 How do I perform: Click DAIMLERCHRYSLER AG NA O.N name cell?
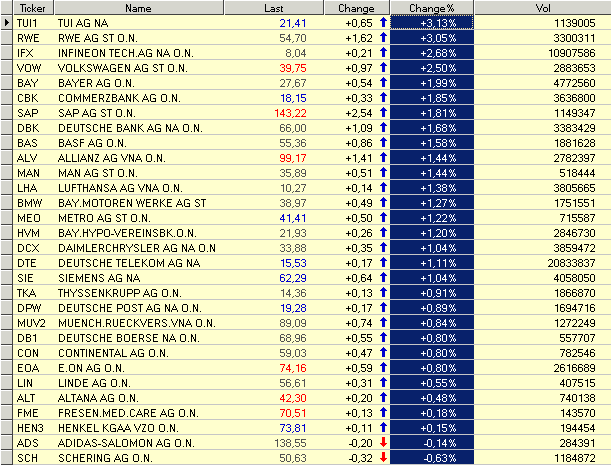coord(137,248)
